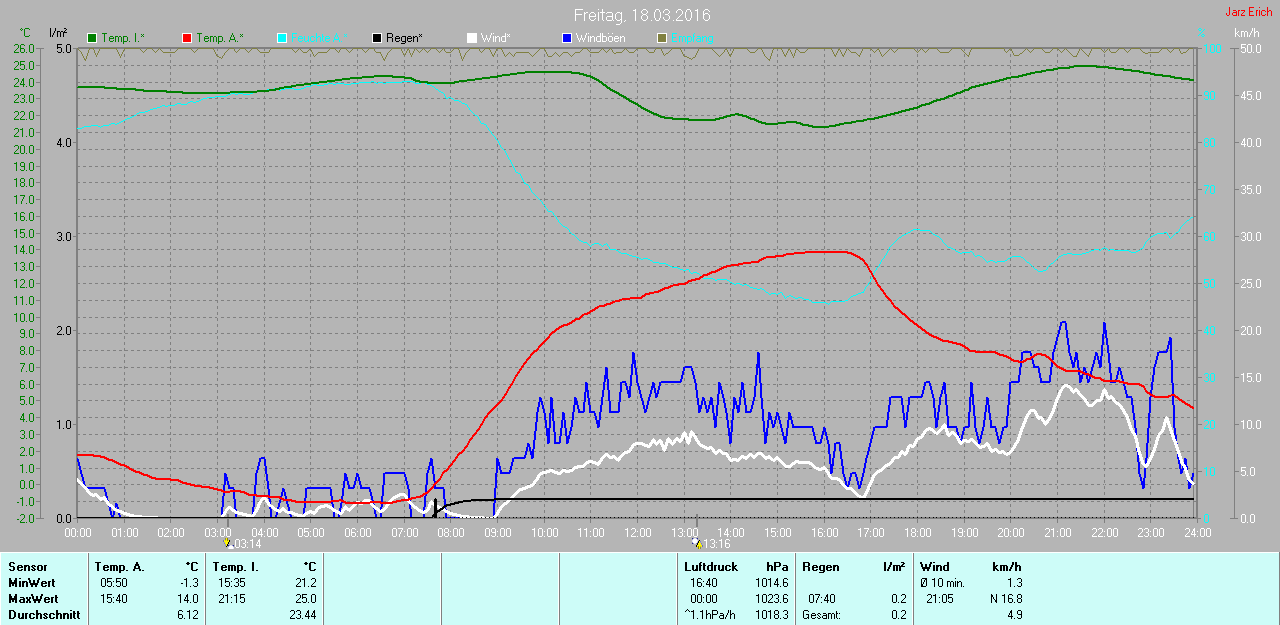Click the Luftdruck header in the table

(709, 567)
